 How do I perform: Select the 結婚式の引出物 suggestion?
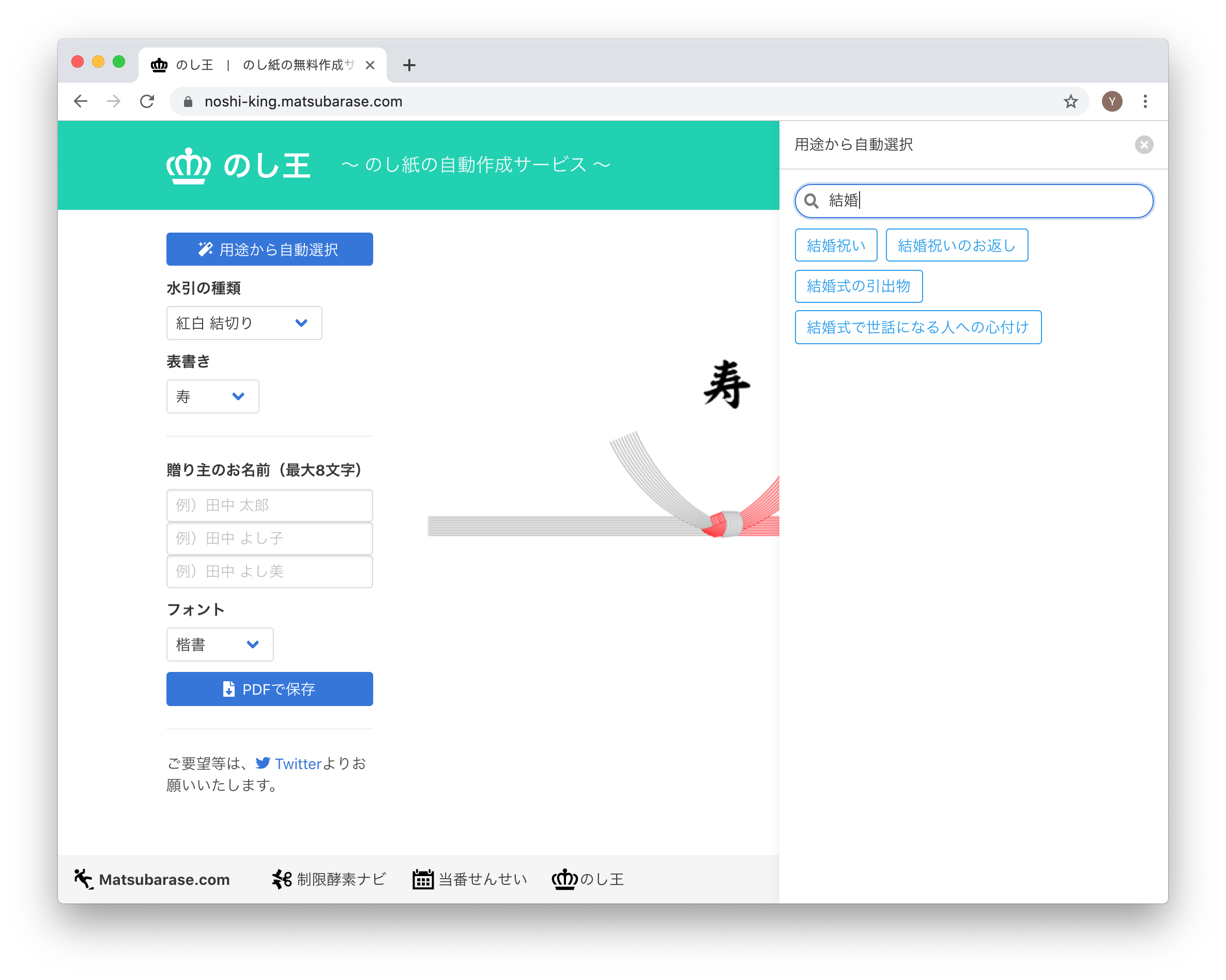pyautogui.click(x=859, y=286)
